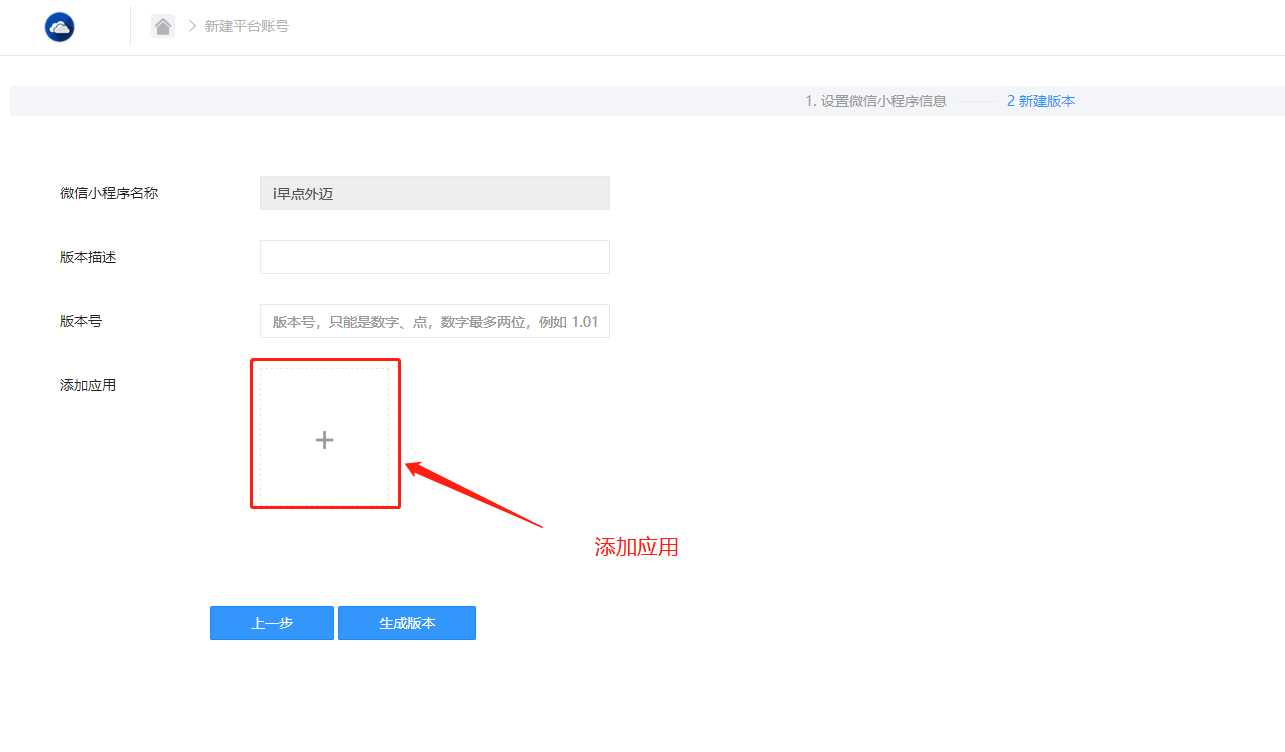Click the 生成版本 button
Screen dimensions: 1285x752
pyautogui.click(x=407, y=623)
